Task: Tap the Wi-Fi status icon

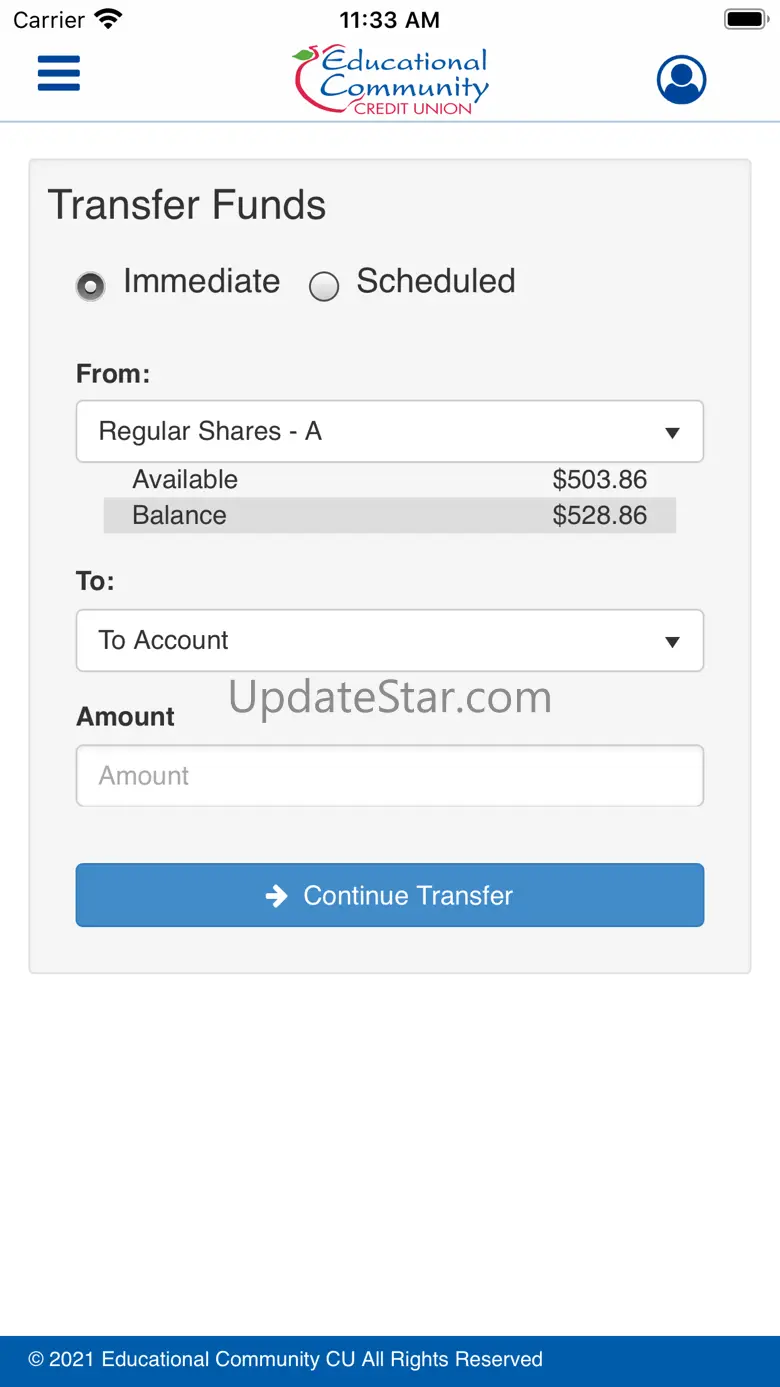Action: click(x=107, y=19)
